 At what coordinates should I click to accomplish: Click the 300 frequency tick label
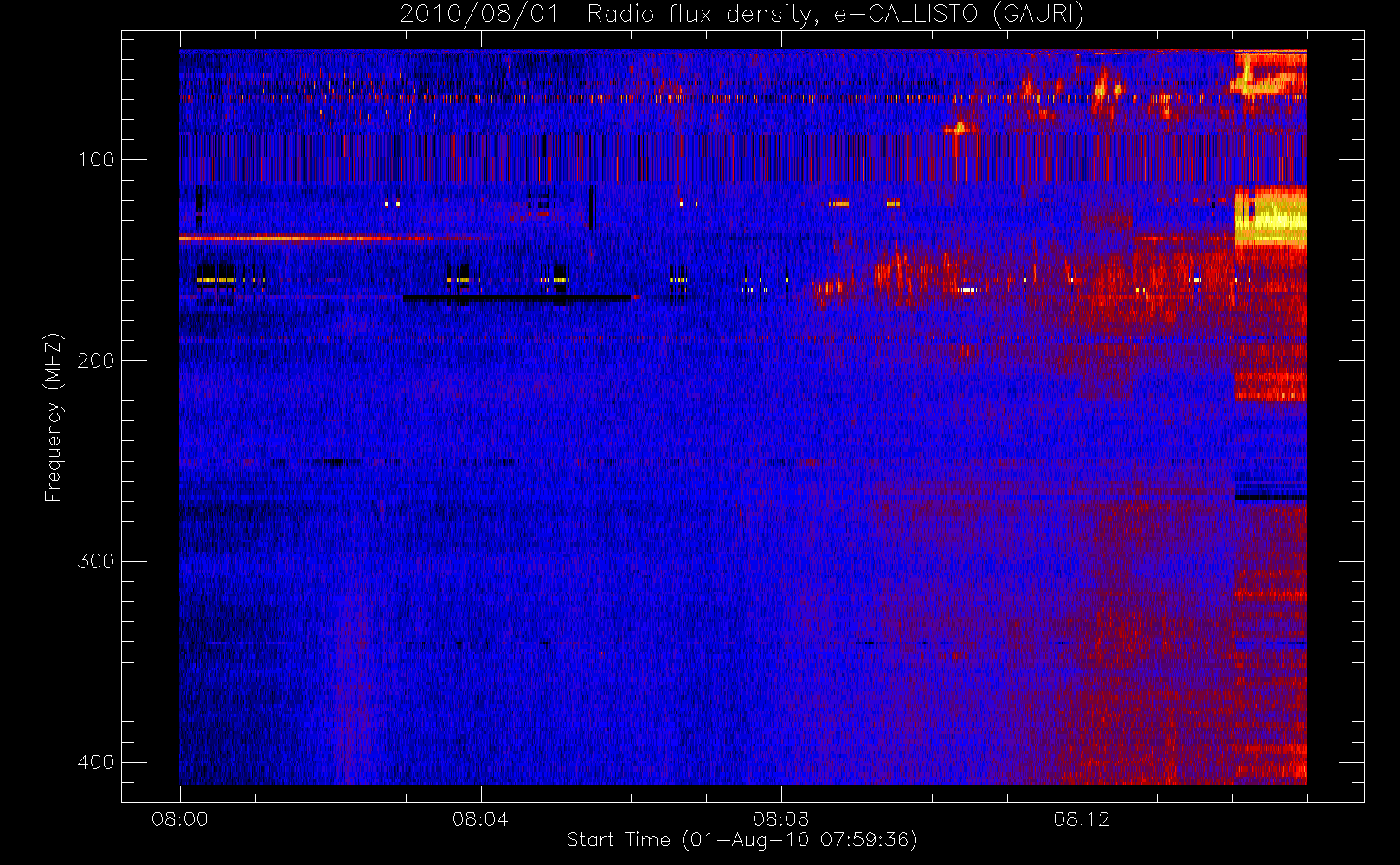95,561
